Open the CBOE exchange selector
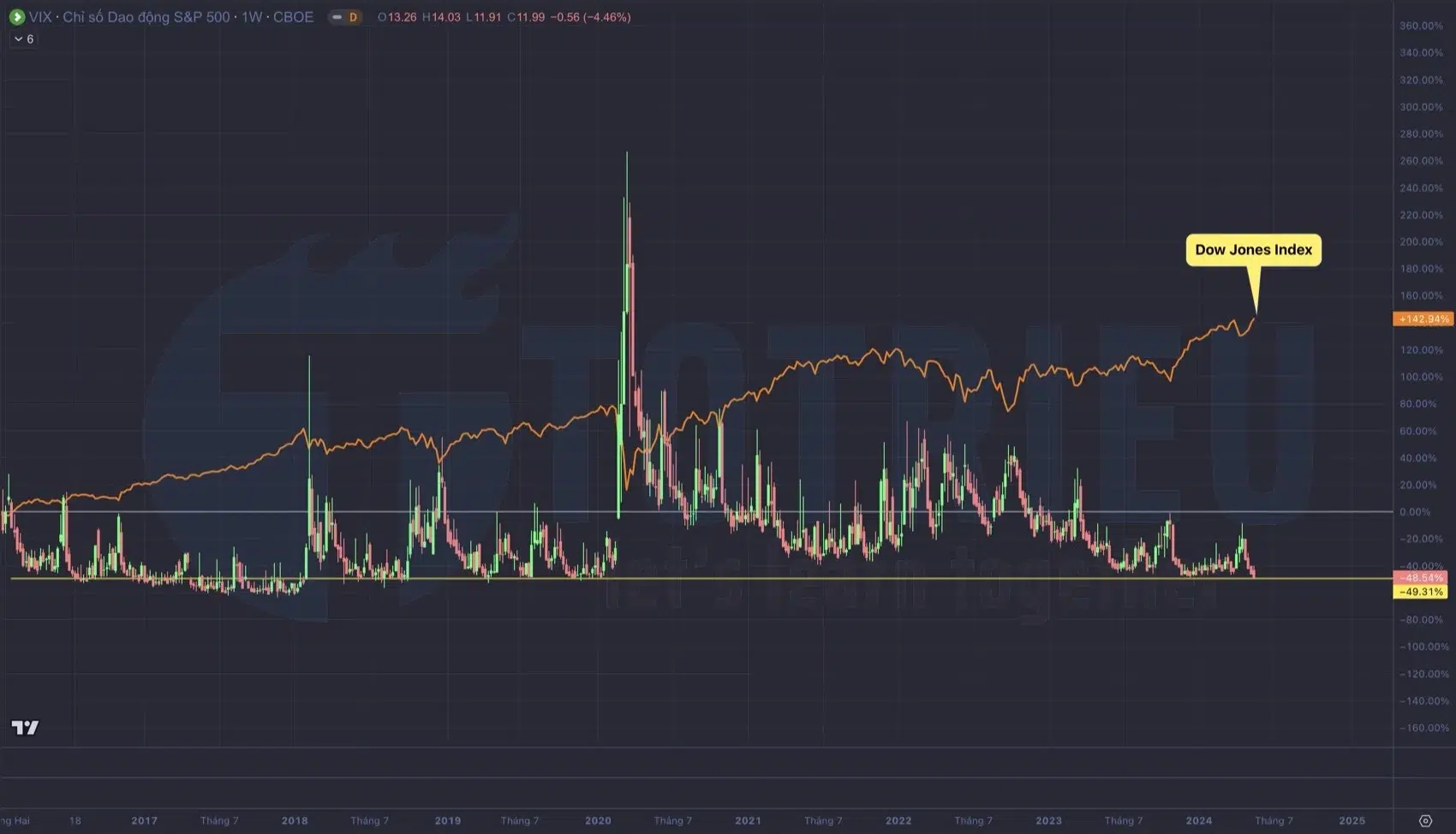This screenshot has width=1456, height=834. coord(295,16)
